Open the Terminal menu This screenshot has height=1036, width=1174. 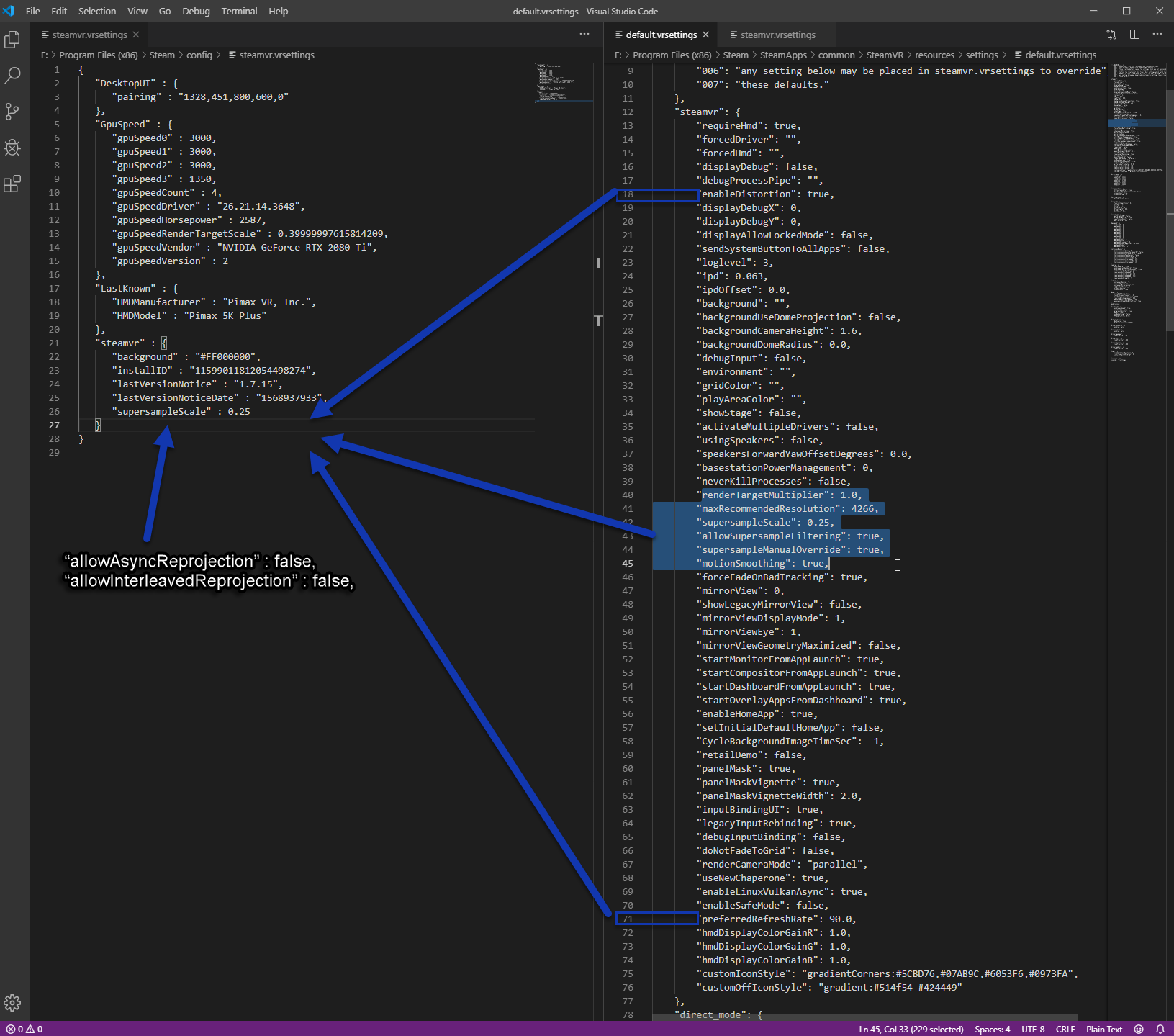pos(239,11)
